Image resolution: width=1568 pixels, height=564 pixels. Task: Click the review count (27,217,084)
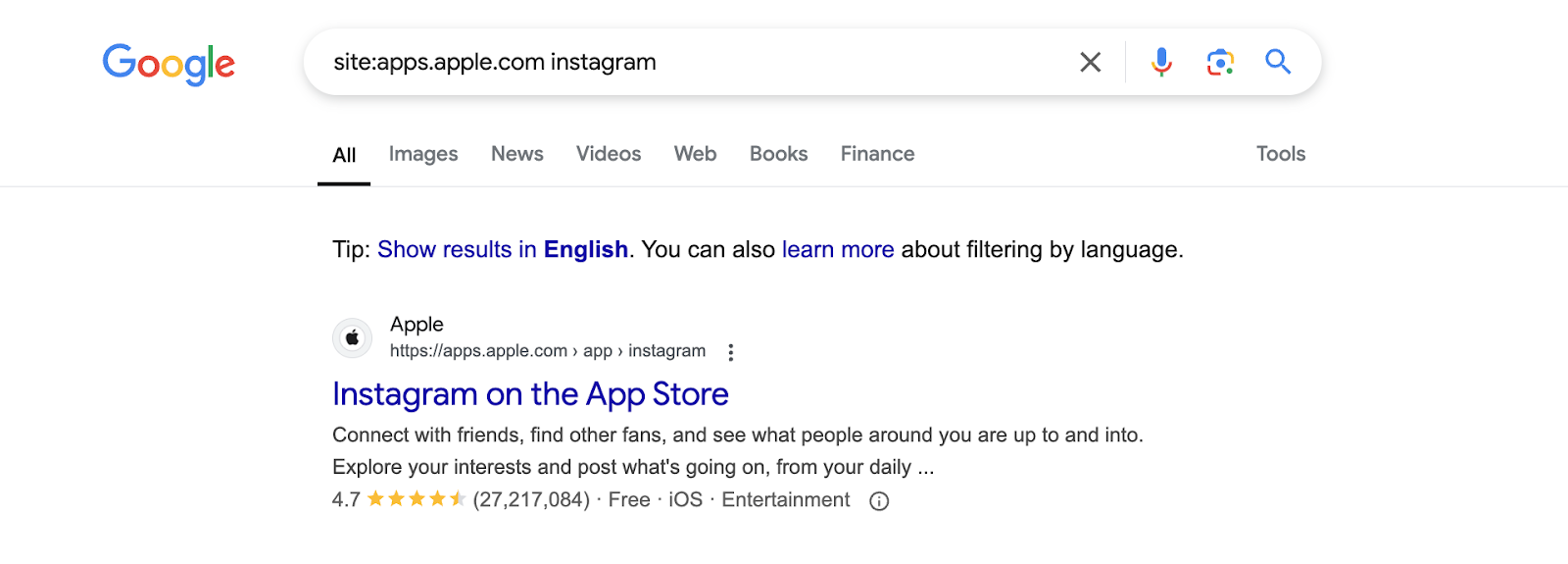pos(531,500)
